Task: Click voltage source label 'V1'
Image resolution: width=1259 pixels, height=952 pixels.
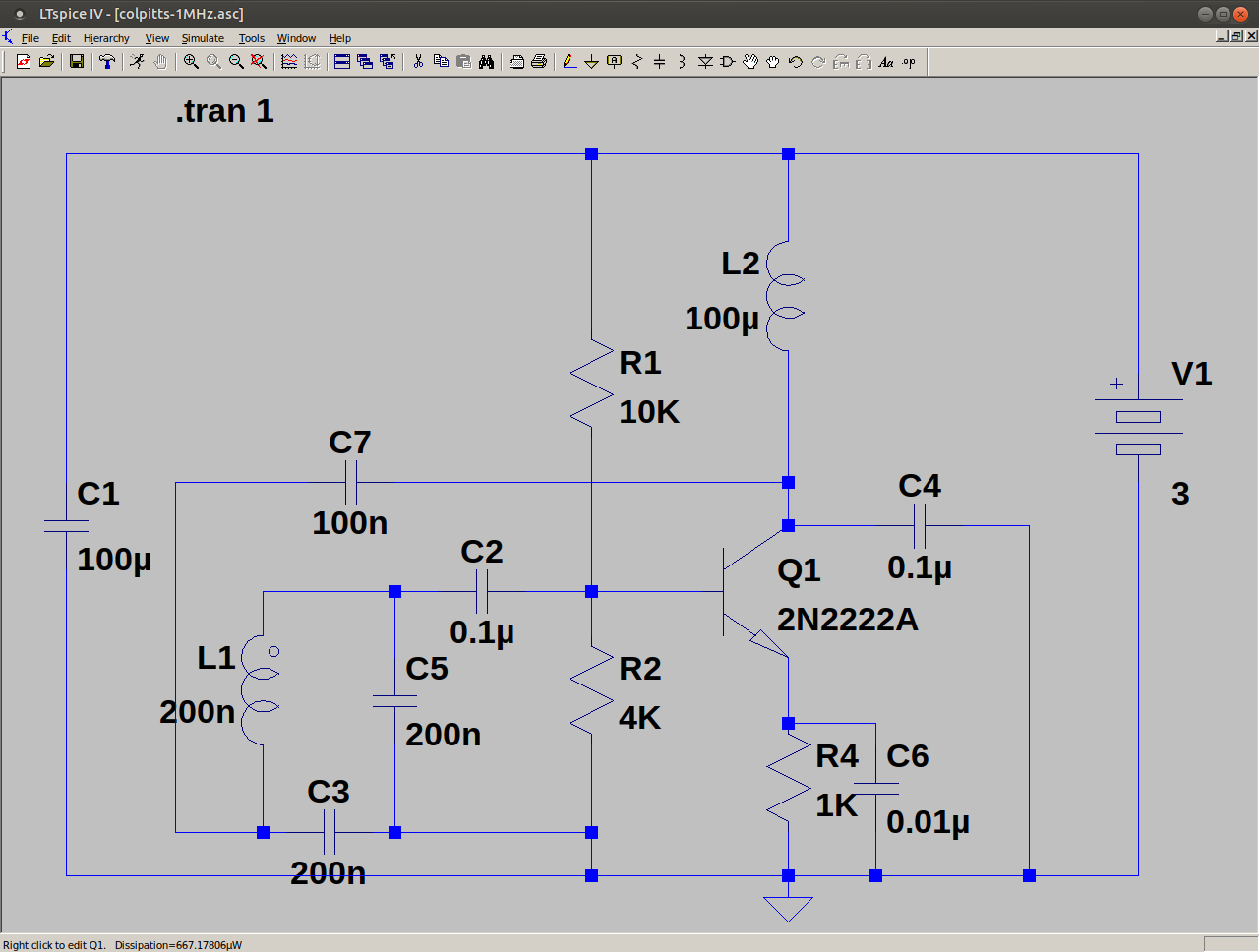Action: [x=1192, y=374]
